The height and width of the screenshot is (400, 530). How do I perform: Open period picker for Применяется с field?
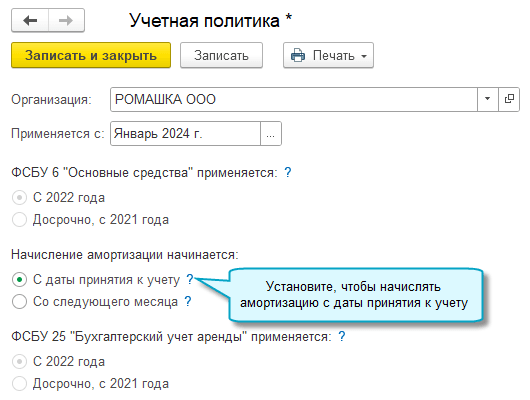[x=270, y=134]
